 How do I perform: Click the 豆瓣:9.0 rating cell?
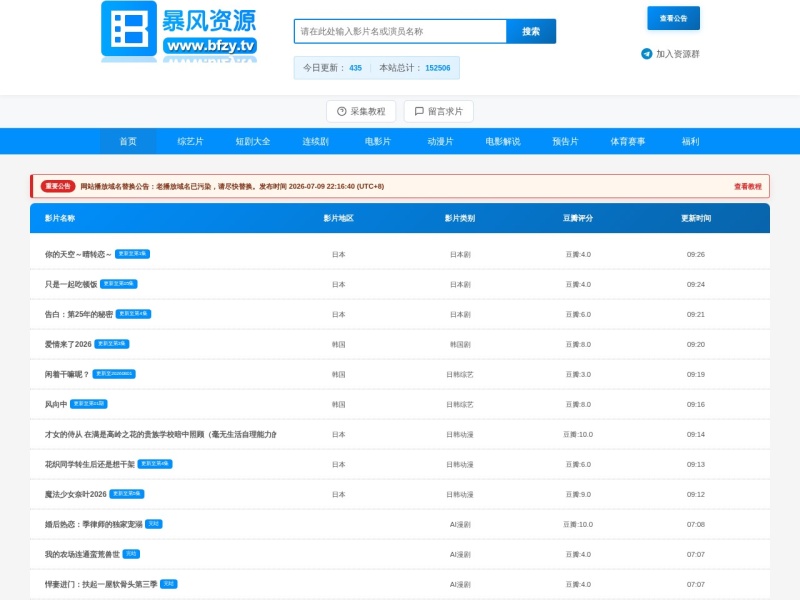[578, 494]
